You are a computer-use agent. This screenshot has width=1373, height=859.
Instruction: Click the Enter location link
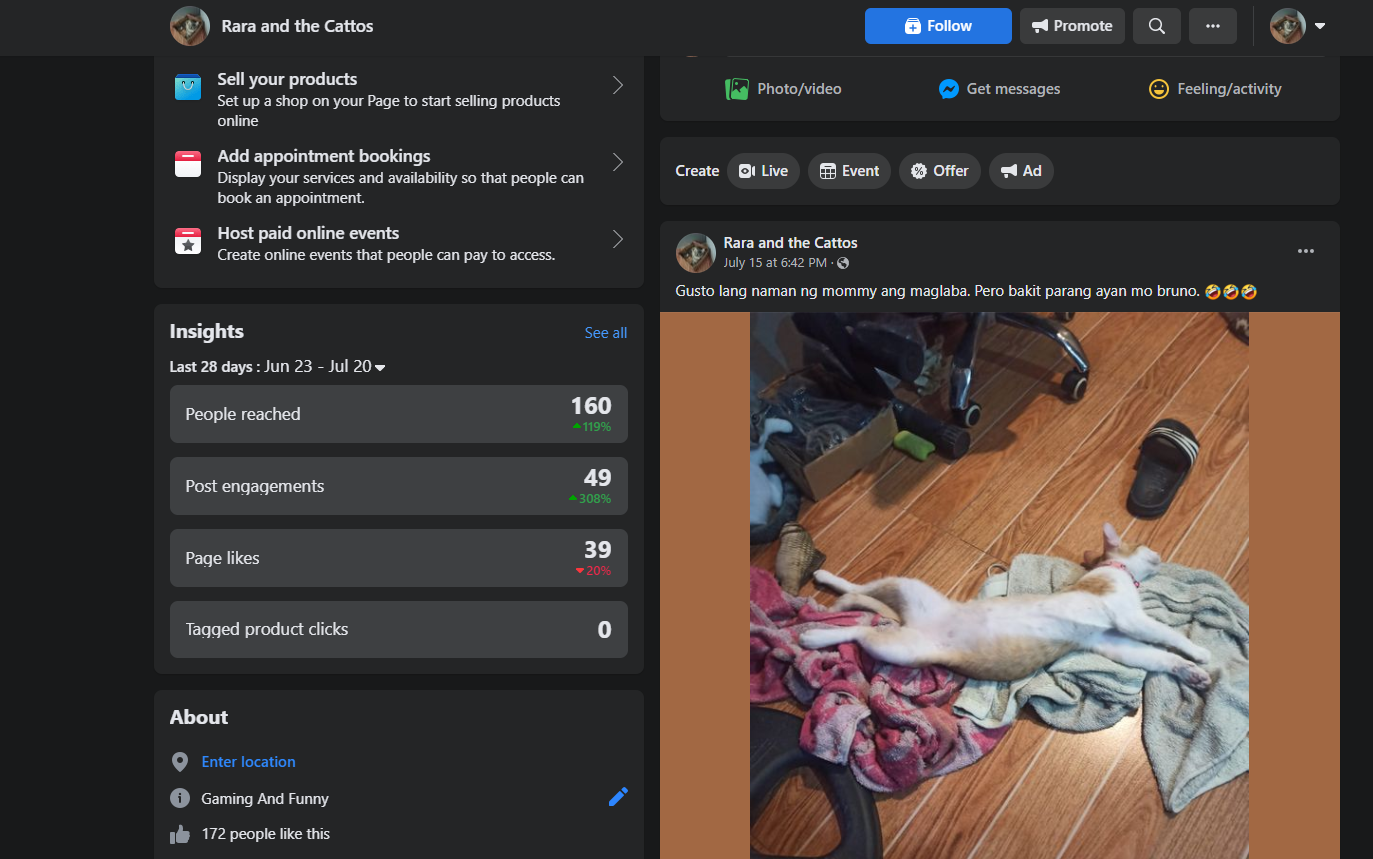[x=248, y=762]
